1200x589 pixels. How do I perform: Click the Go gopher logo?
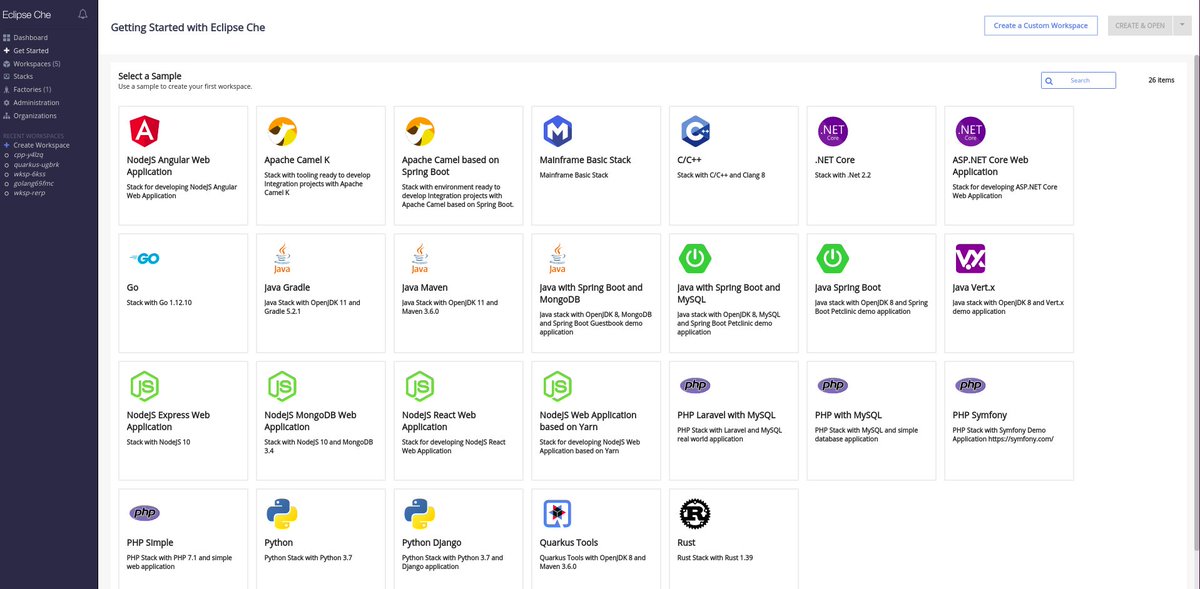tap(144, 258)
